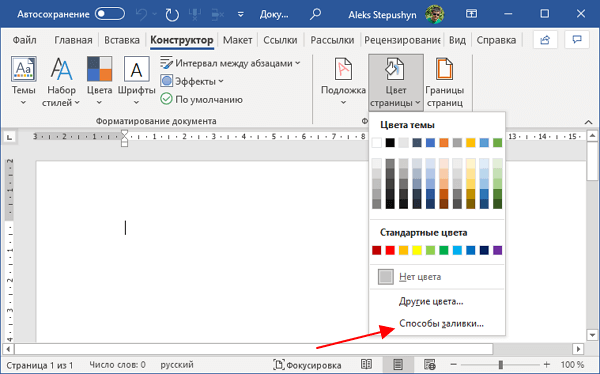
Task: Switch to Фокусировка mode
Action: tap(307, 365)
